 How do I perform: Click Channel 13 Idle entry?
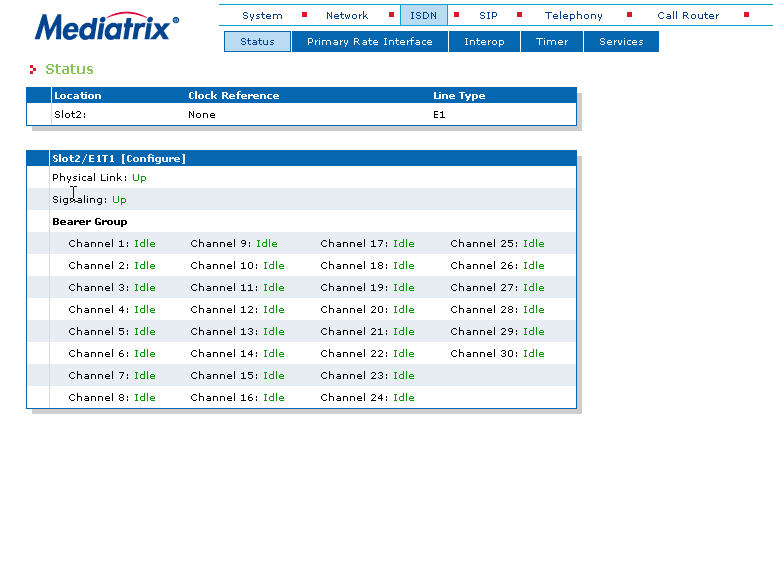(x=237, y=331)
